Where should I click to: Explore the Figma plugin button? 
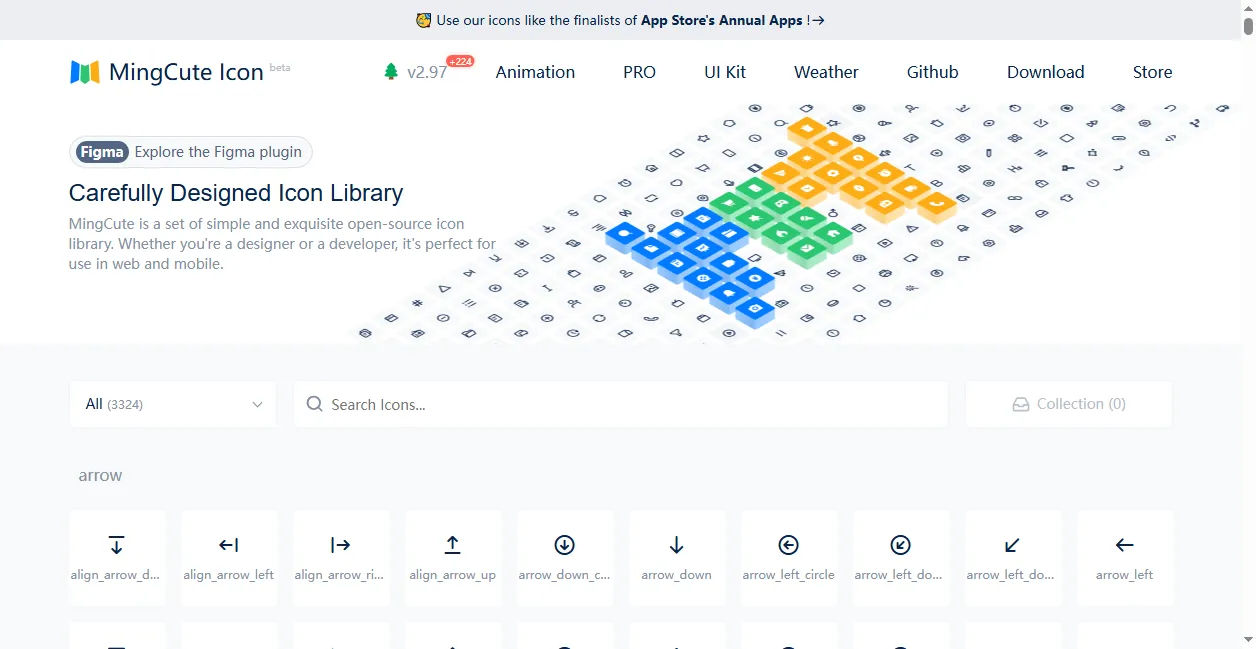point(191,152)
